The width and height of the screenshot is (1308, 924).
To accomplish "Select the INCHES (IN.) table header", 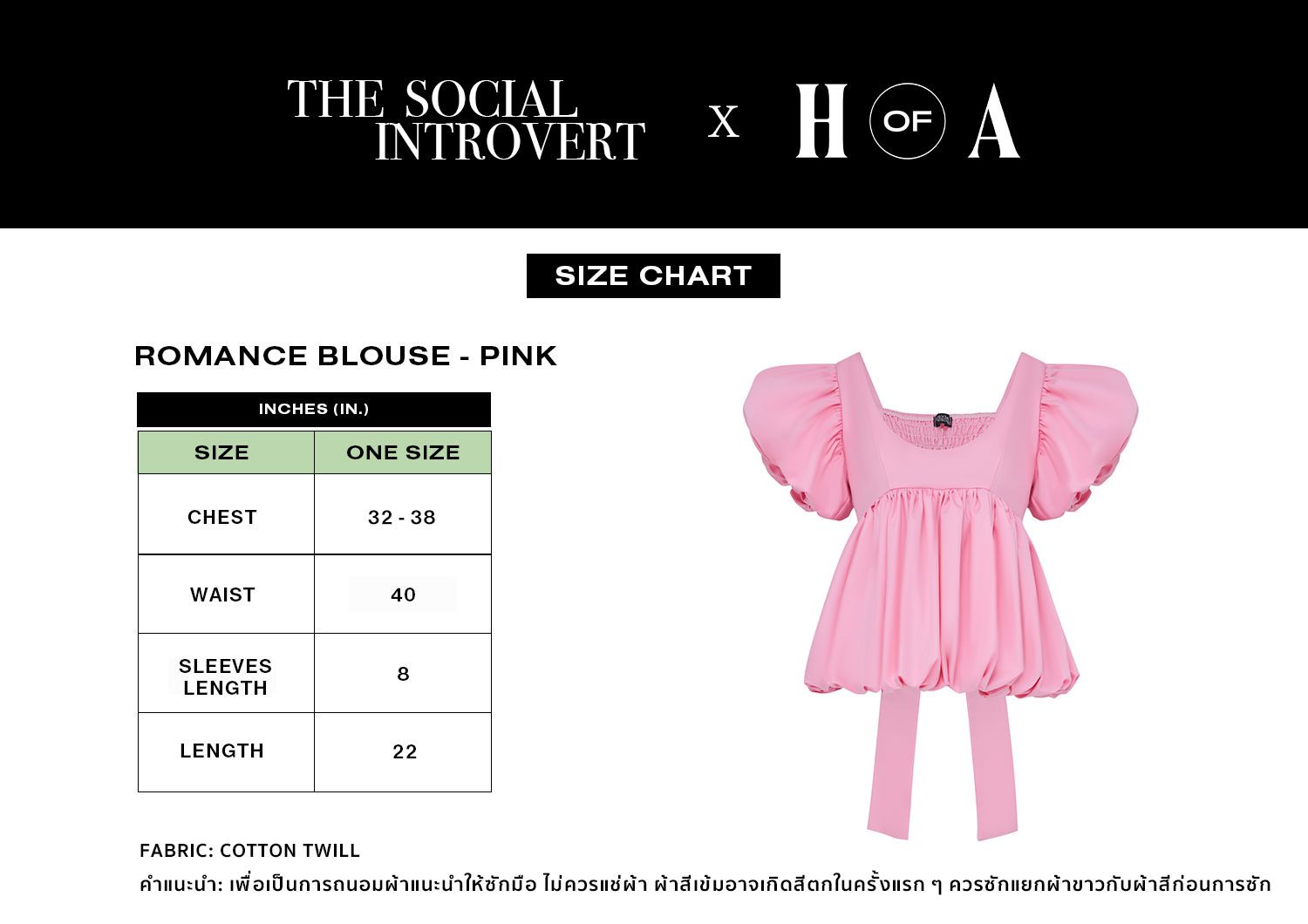I will (x=314, y=409).
